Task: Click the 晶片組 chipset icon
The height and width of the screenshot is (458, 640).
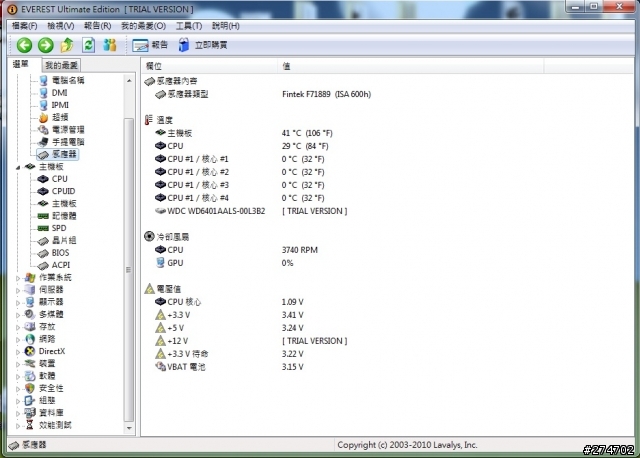Action: (43, 241)
